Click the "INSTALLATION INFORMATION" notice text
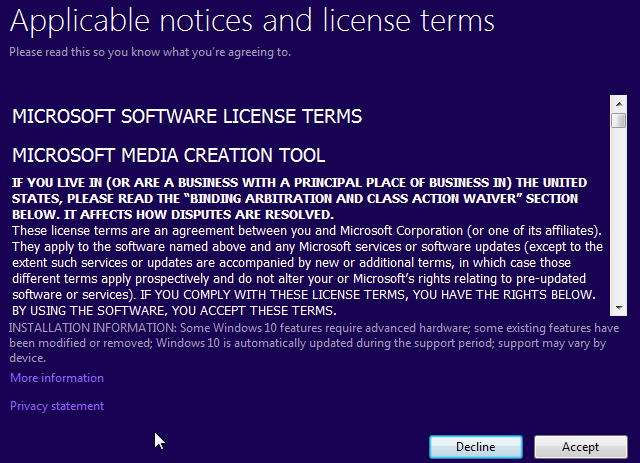 (314, 343)
